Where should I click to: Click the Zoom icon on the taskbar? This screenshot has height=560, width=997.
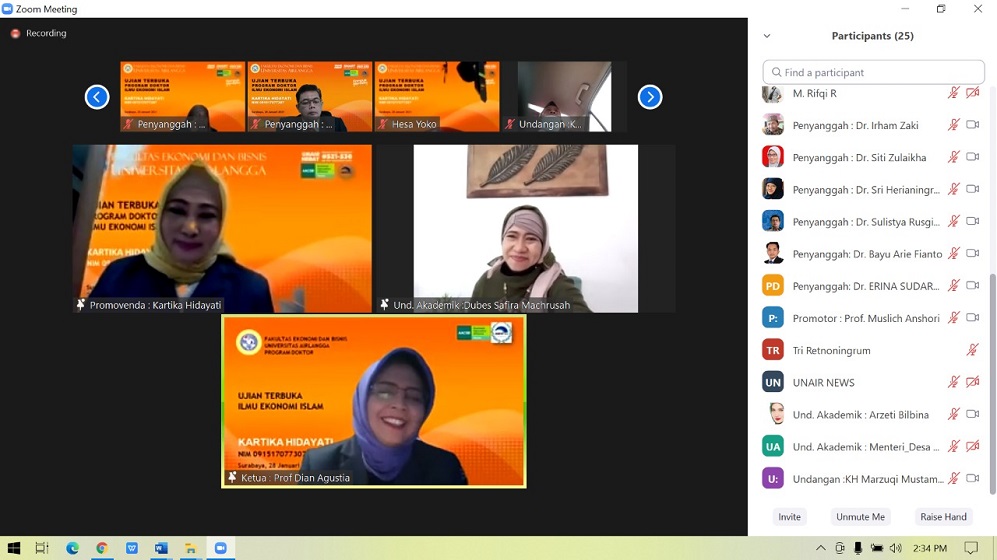[x=220, y=548]
